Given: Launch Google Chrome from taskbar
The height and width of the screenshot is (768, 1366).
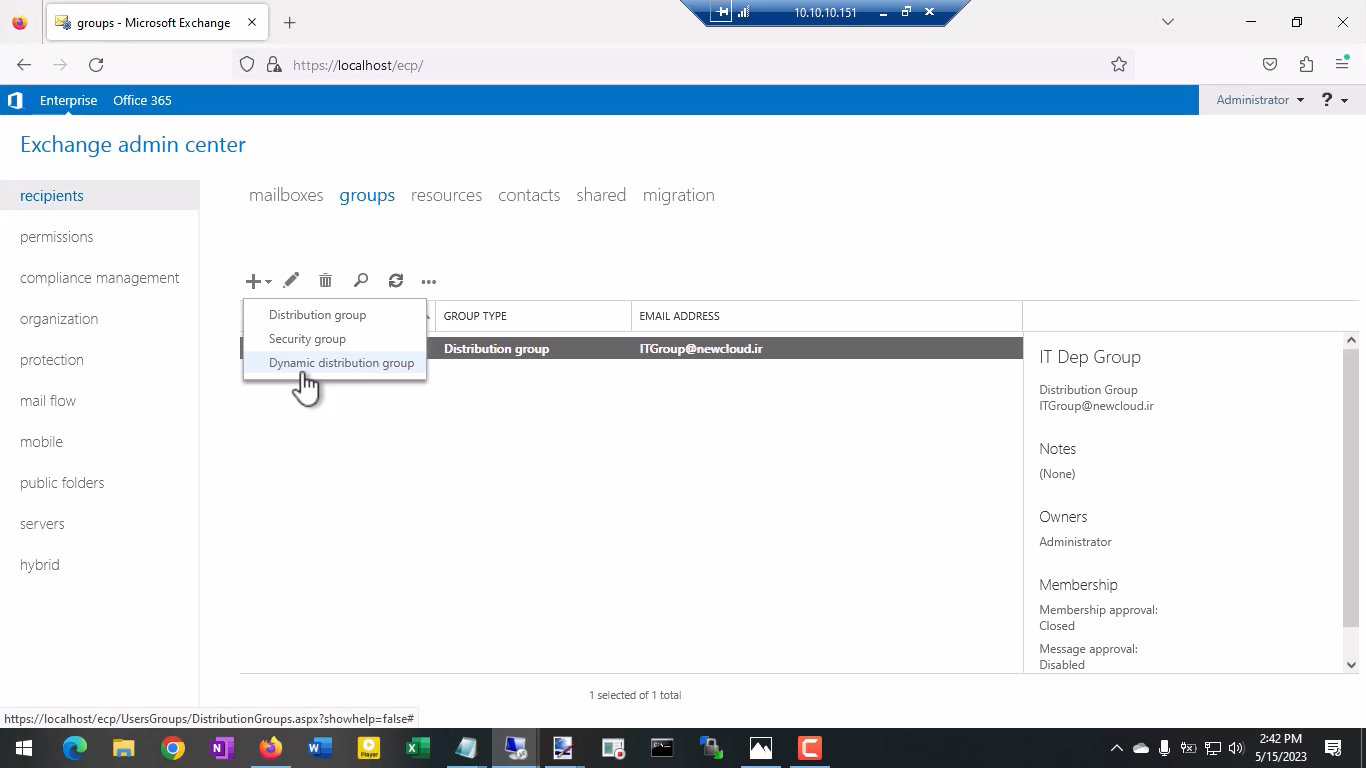Looking at the screenshot, I should 173,748.
